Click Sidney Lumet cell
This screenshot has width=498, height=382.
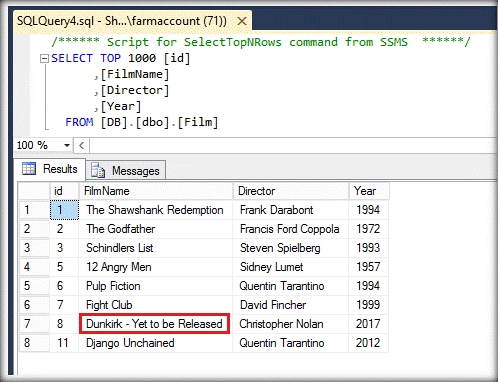pos(291,267)
